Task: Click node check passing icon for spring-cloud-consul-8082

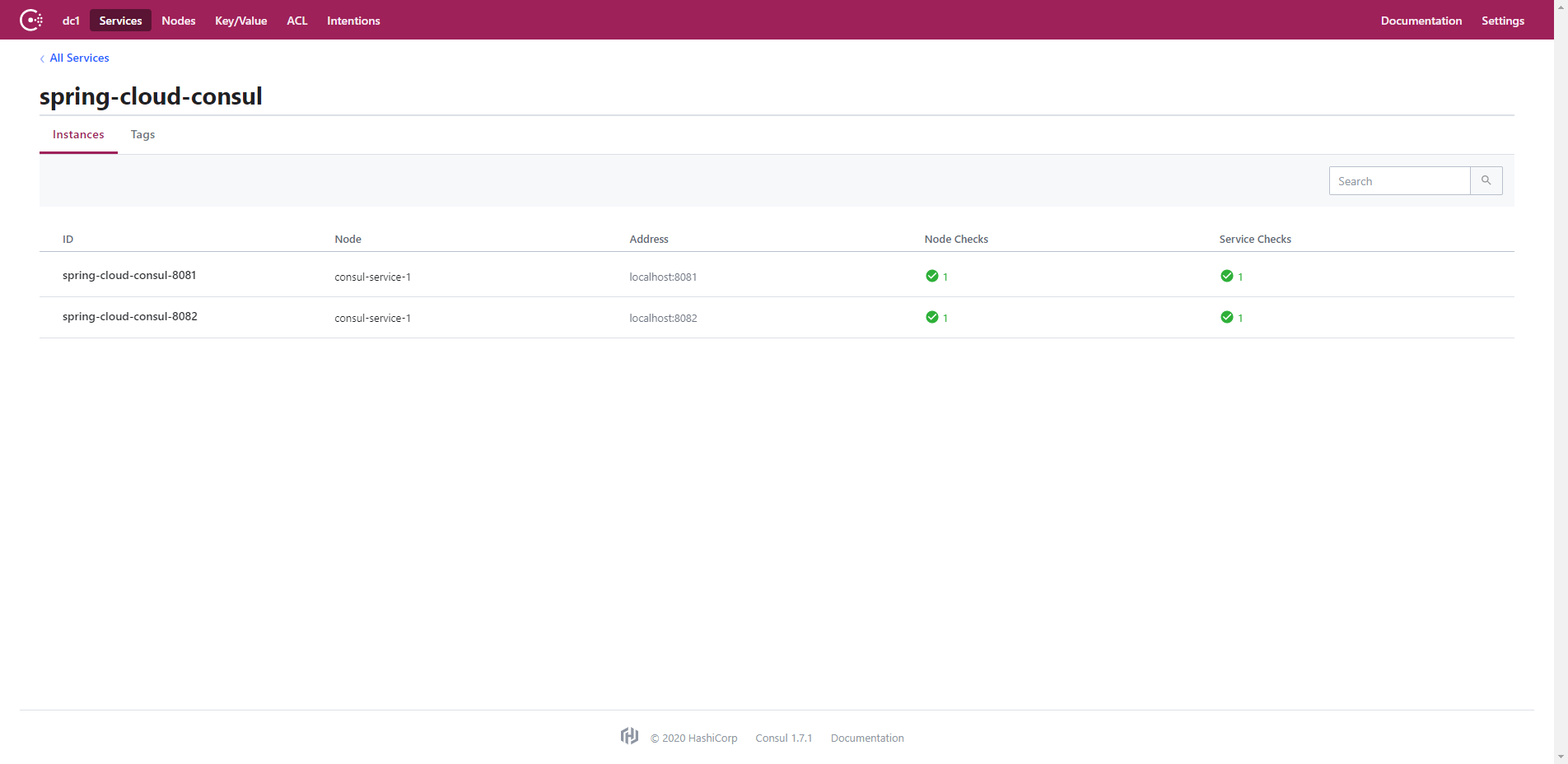Action: click(932, 317)
